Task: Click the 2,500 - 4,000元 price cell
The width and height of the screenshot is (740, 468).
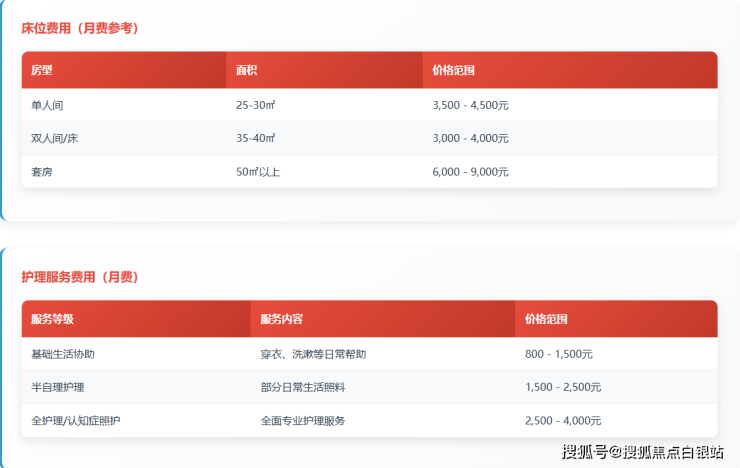Action: 563,421
